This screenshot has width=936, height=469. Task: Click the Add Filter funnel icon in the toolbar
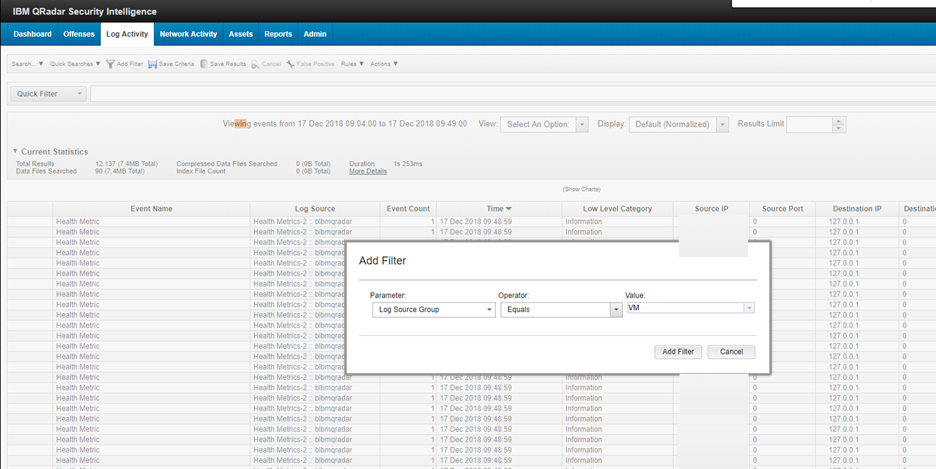110,64
